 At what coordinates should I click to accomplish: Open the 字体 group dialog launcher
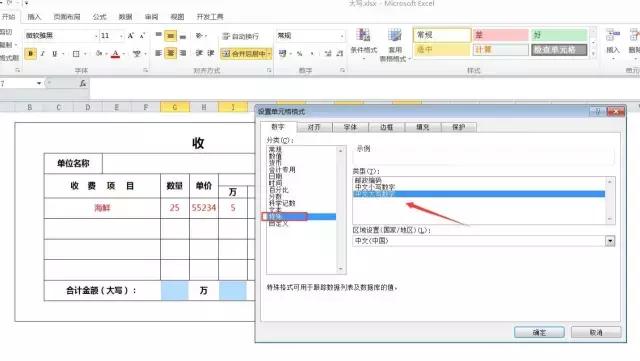click(145, 71)
